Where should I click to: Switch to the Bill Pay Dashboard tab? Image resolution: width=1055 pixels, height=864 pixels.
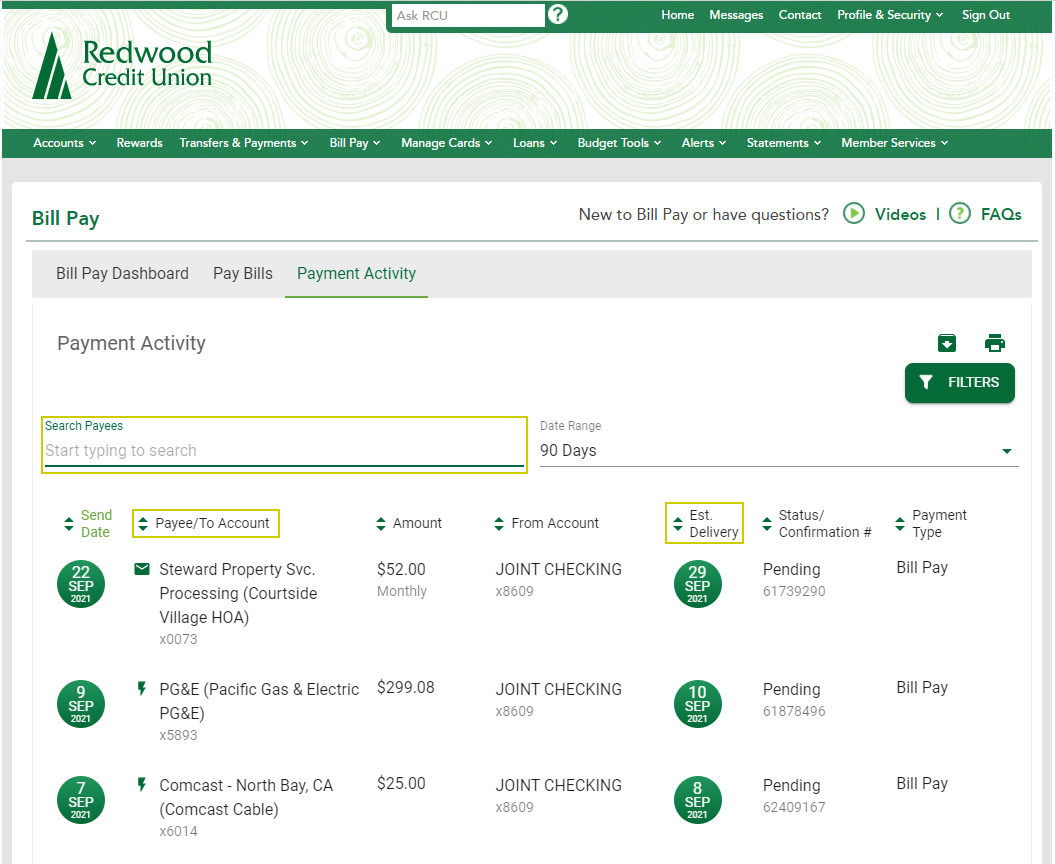click(122, 273)
